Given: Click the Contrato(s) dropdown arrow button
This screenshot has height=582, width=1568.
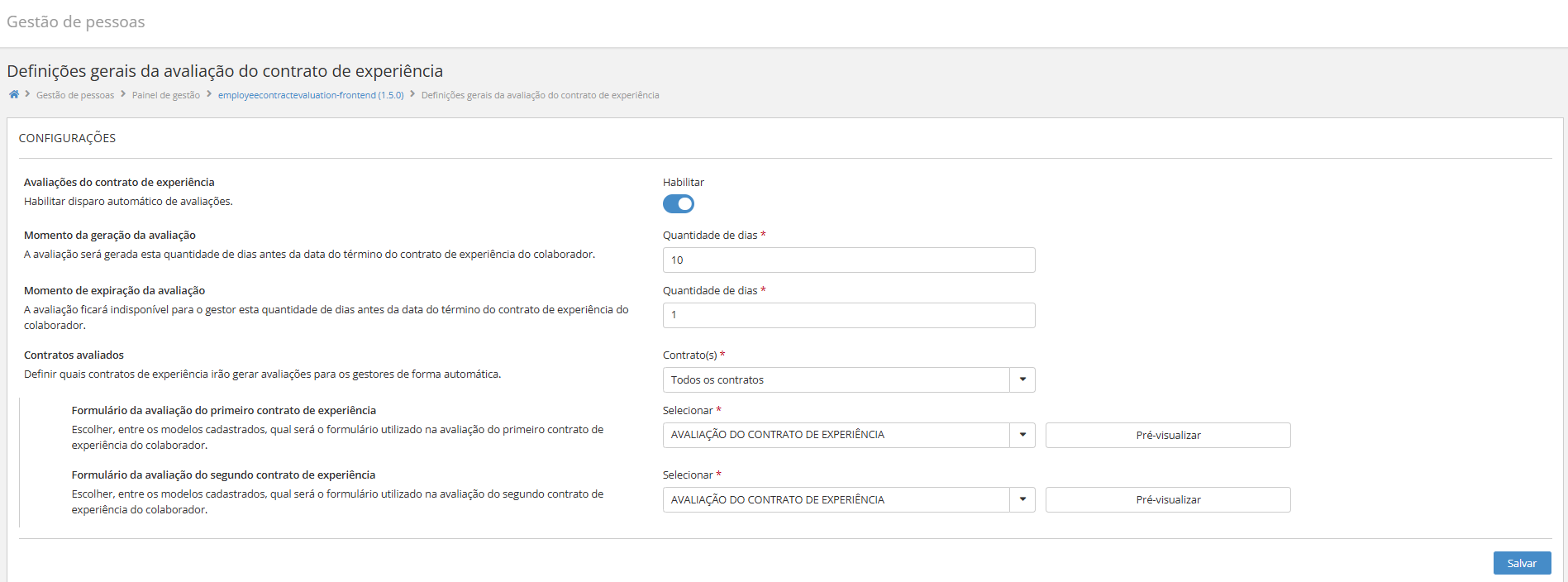Looking at the screenshot, I should click(1022, 379).
